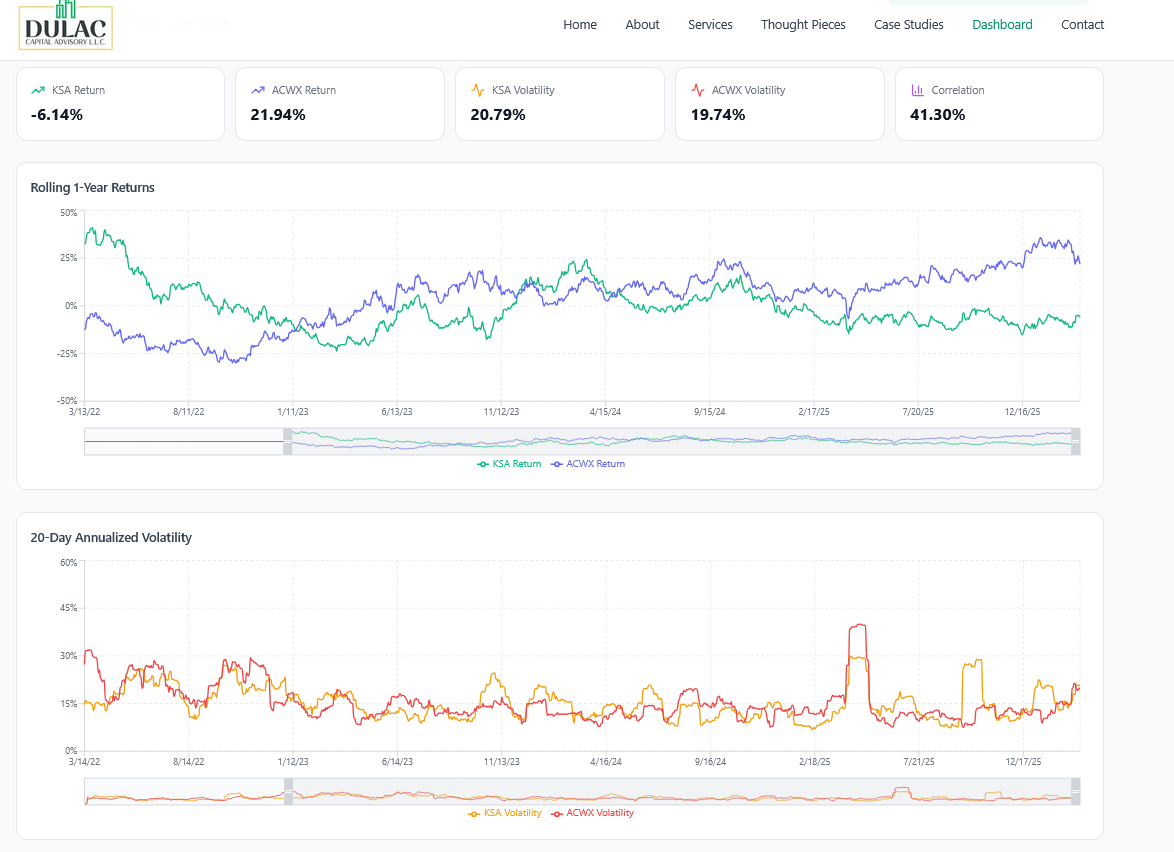Screen dimensions: 1174x852
Task: Click the KSA Return legend marker
Action: (x=481, y=463)
